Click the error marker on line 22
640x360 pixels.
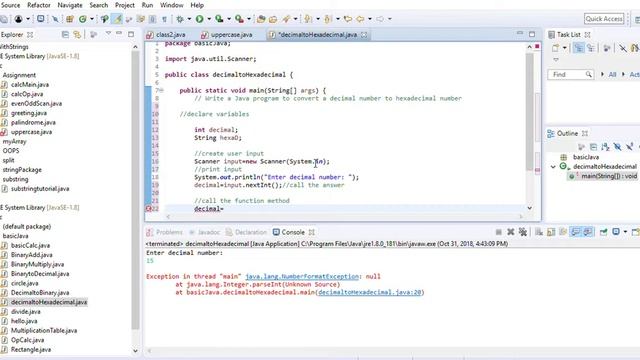[x=149, y=209]
